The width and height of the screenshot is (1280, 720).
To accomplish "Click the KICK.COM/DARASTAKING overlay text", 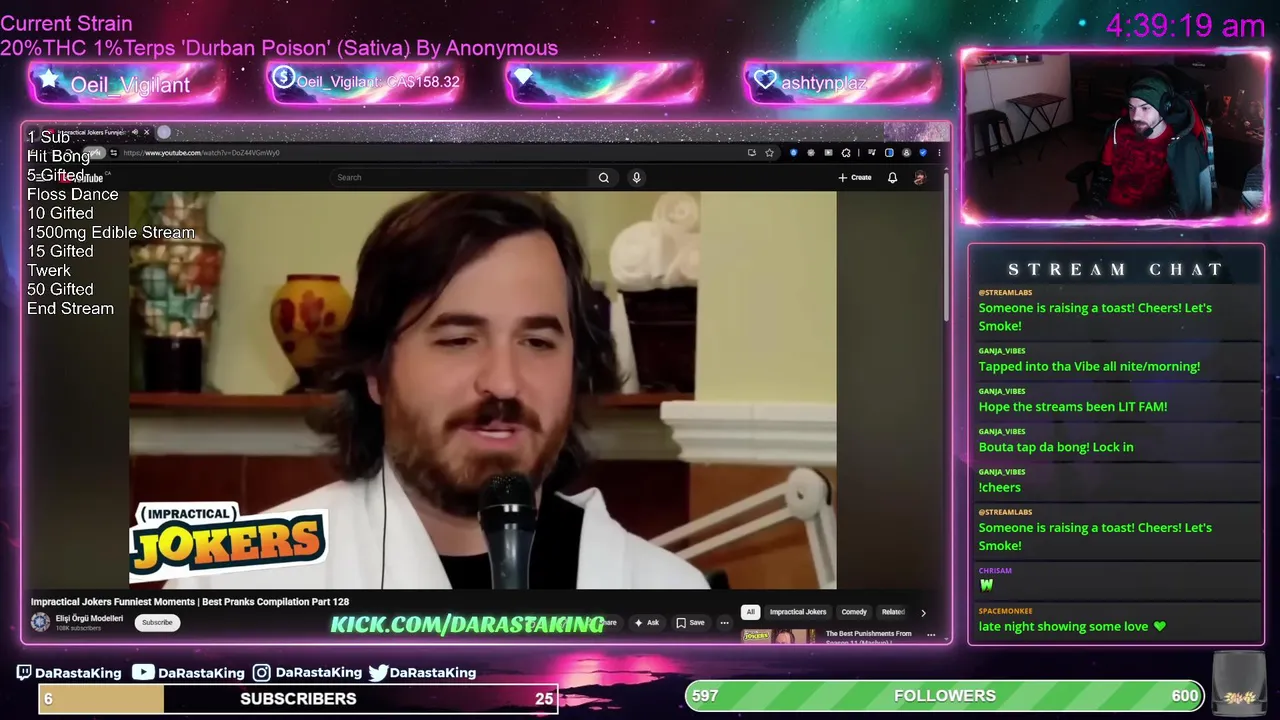I will (467, 625).
